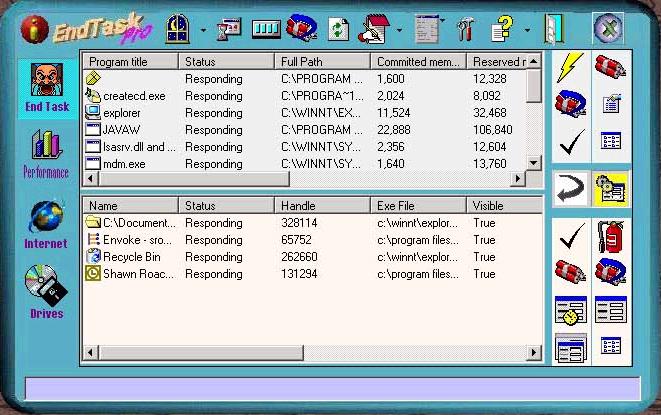Select the Shawn Roac... window row
Screen dimensions: 661x415
click(x=312, y=274)
